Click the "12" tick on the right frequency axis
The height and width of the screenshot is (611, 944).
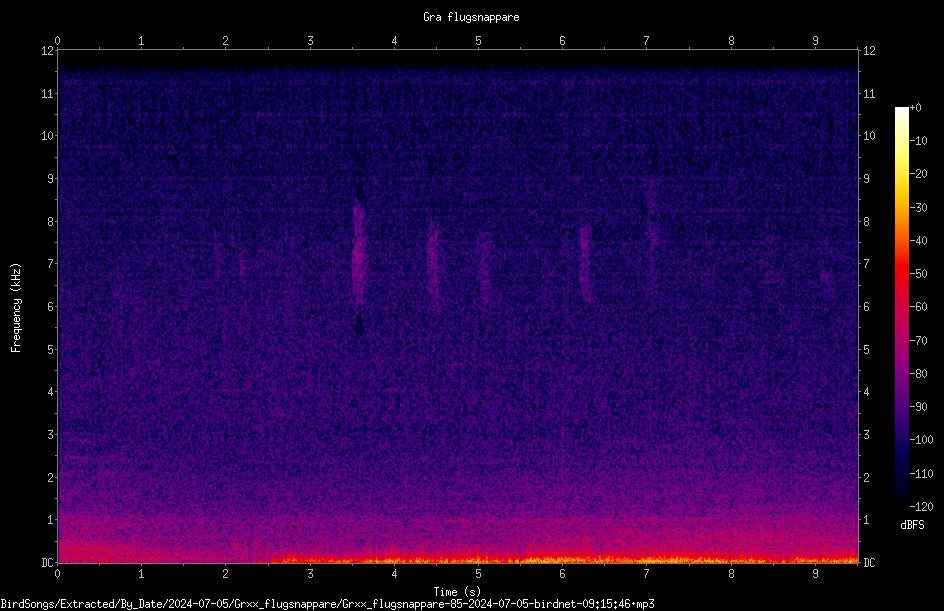point(869,51)
